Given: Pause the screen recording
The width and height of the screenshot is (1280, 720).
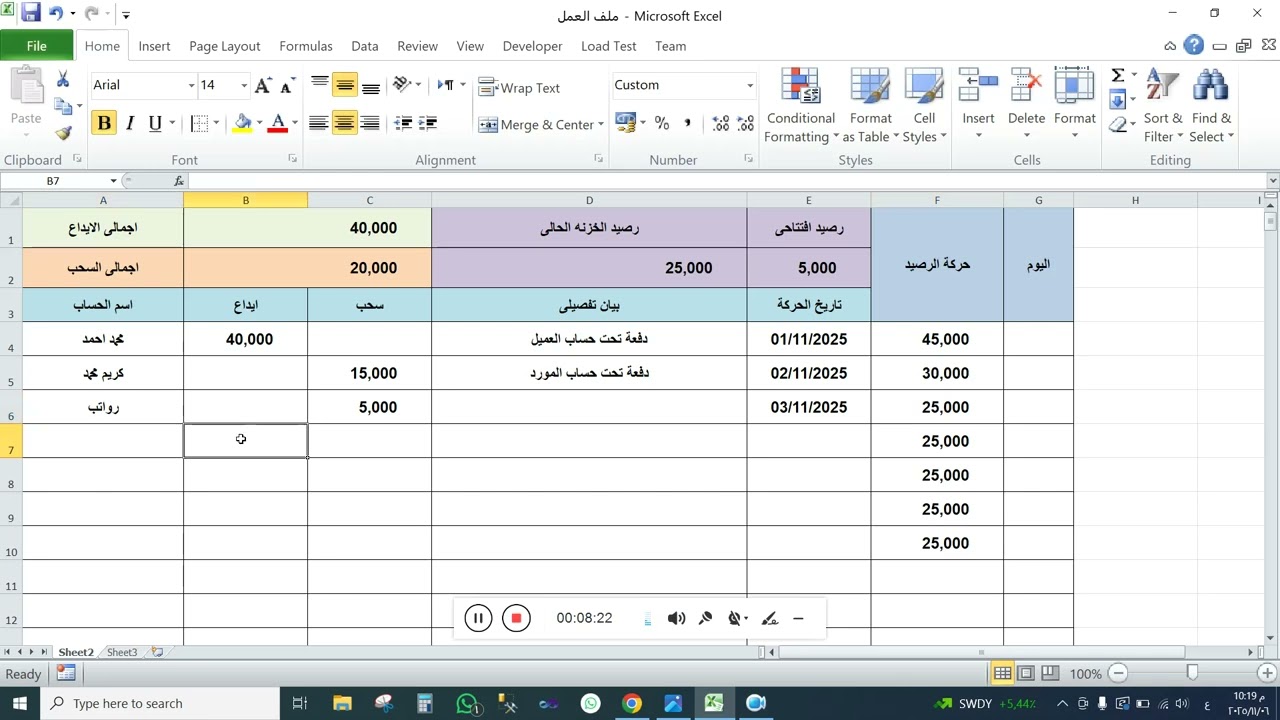Looking at the screenshot, I should 478,618.
